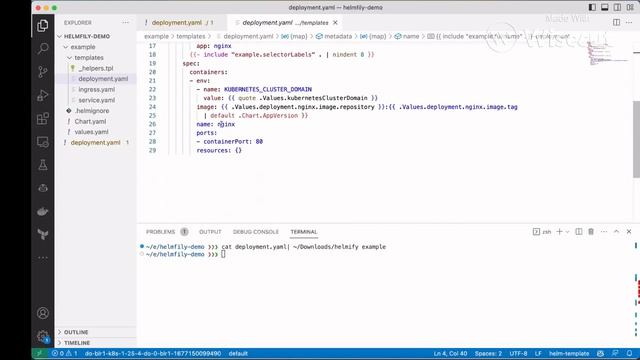The width and height of the screenshot is (640, 360).
Task: Click the example breadcrumb
Action: 156,36
